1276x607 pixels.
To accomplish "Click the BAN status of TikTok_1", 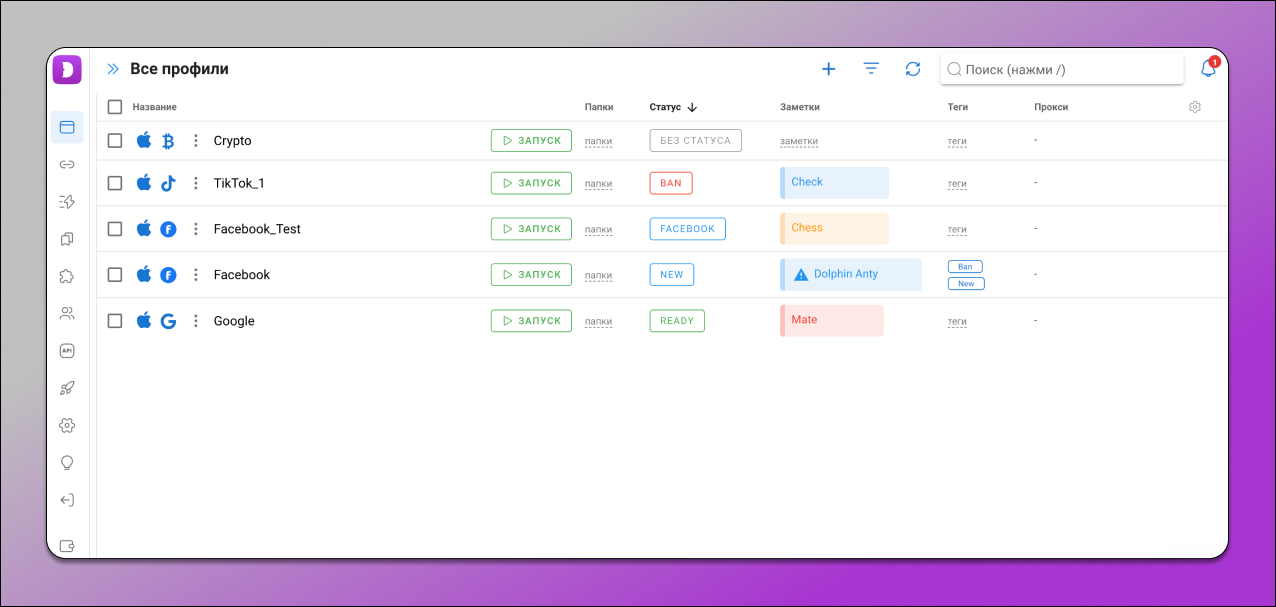I will coord(670,183).
